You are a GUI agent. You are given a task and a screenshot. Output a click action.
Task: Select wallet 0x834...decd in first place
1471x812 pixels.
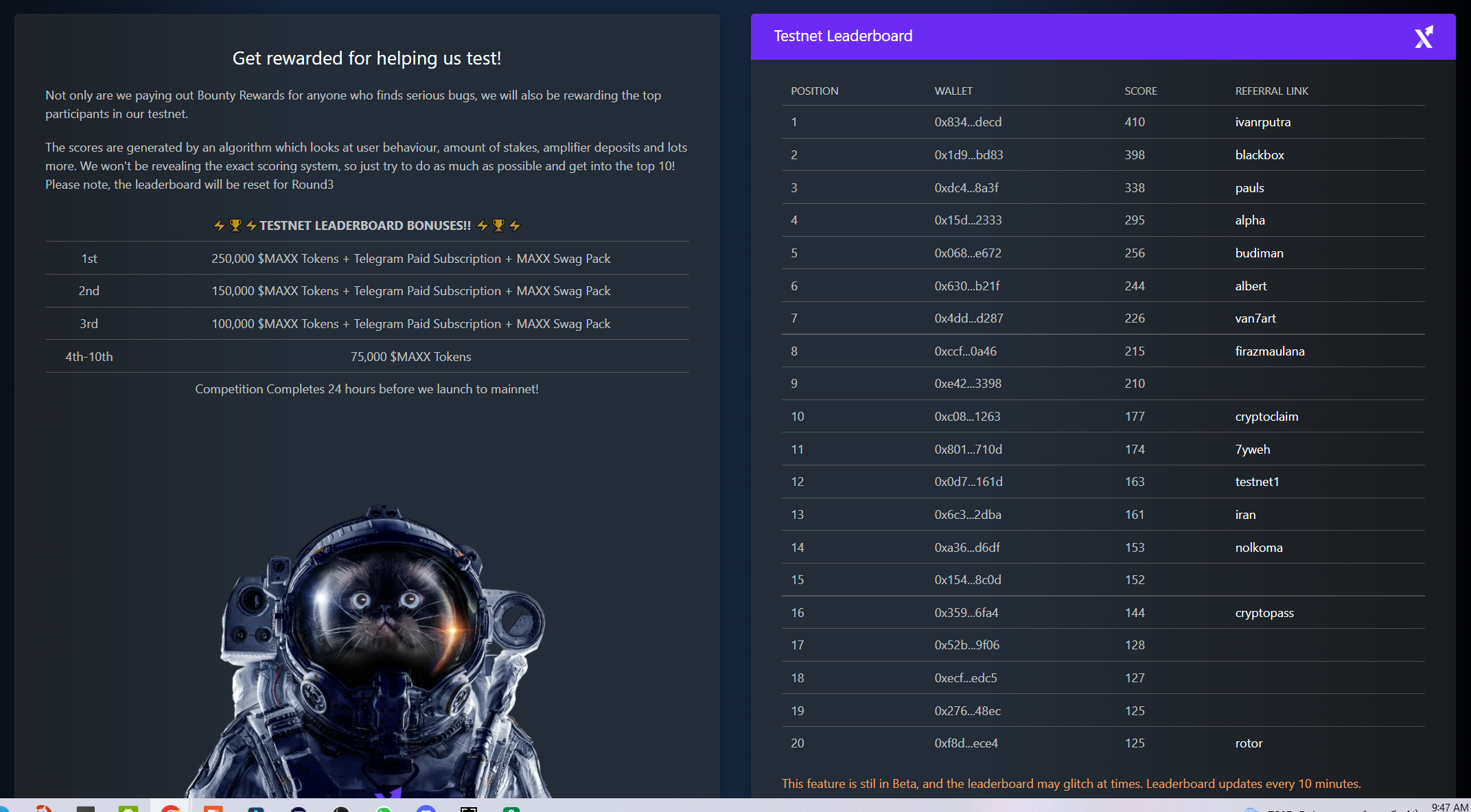coord(968,122)
